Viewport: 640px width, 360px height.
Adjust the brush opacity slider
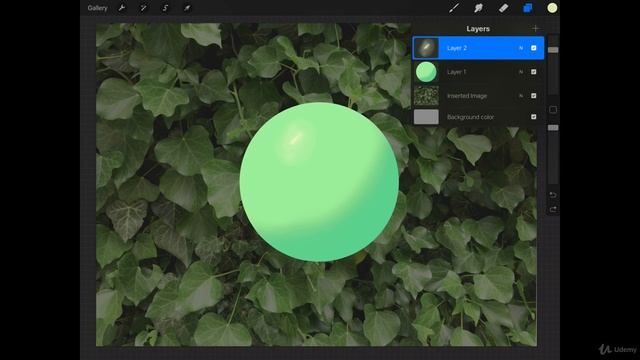coord(553,128)
